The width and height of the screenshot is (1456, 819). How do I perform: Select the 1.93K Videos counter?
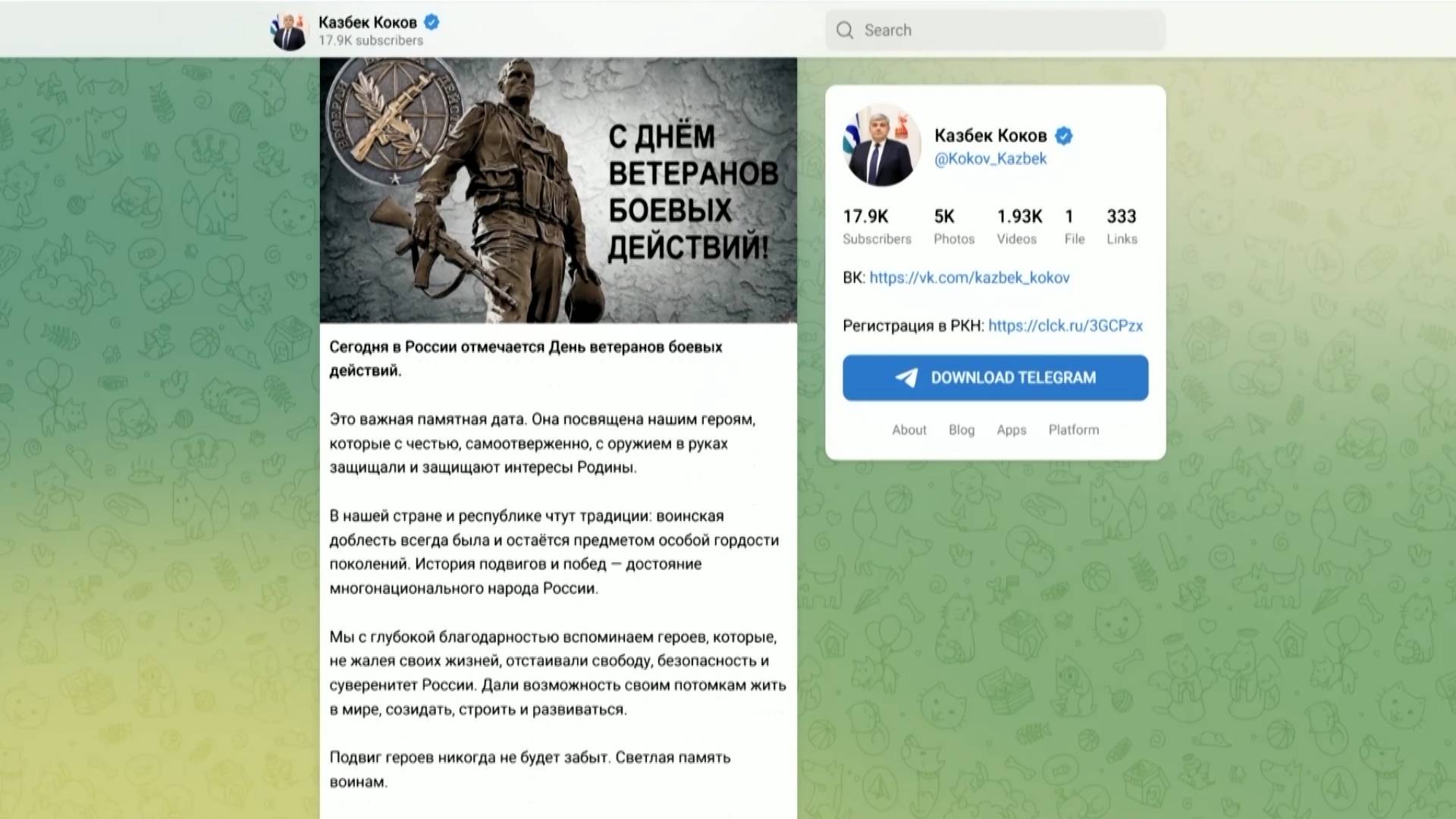(x=1019, y=227)
